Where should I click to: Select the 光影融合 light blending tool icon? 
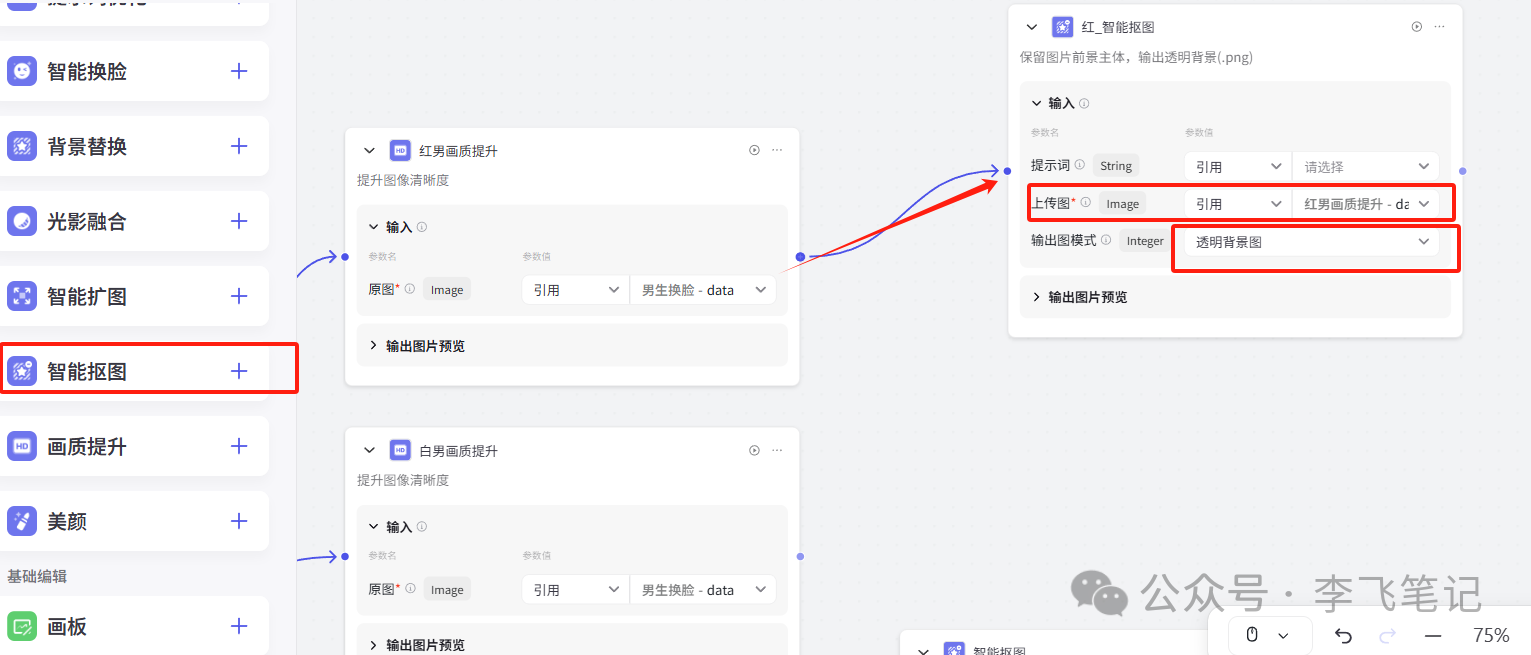[22, 221]
